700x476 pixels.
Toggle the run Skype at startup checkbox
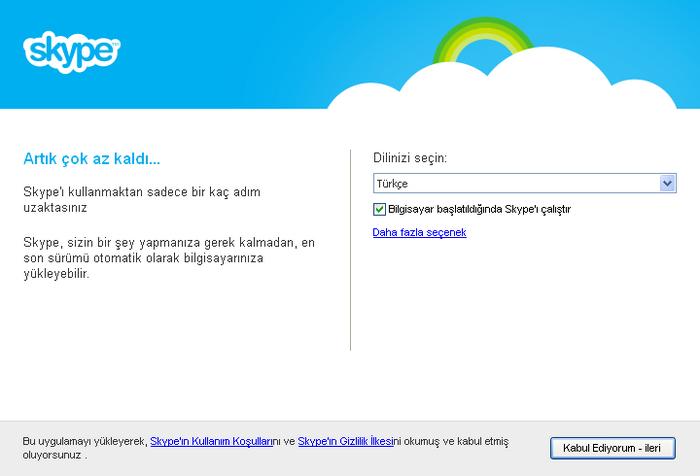pos(379,209)
